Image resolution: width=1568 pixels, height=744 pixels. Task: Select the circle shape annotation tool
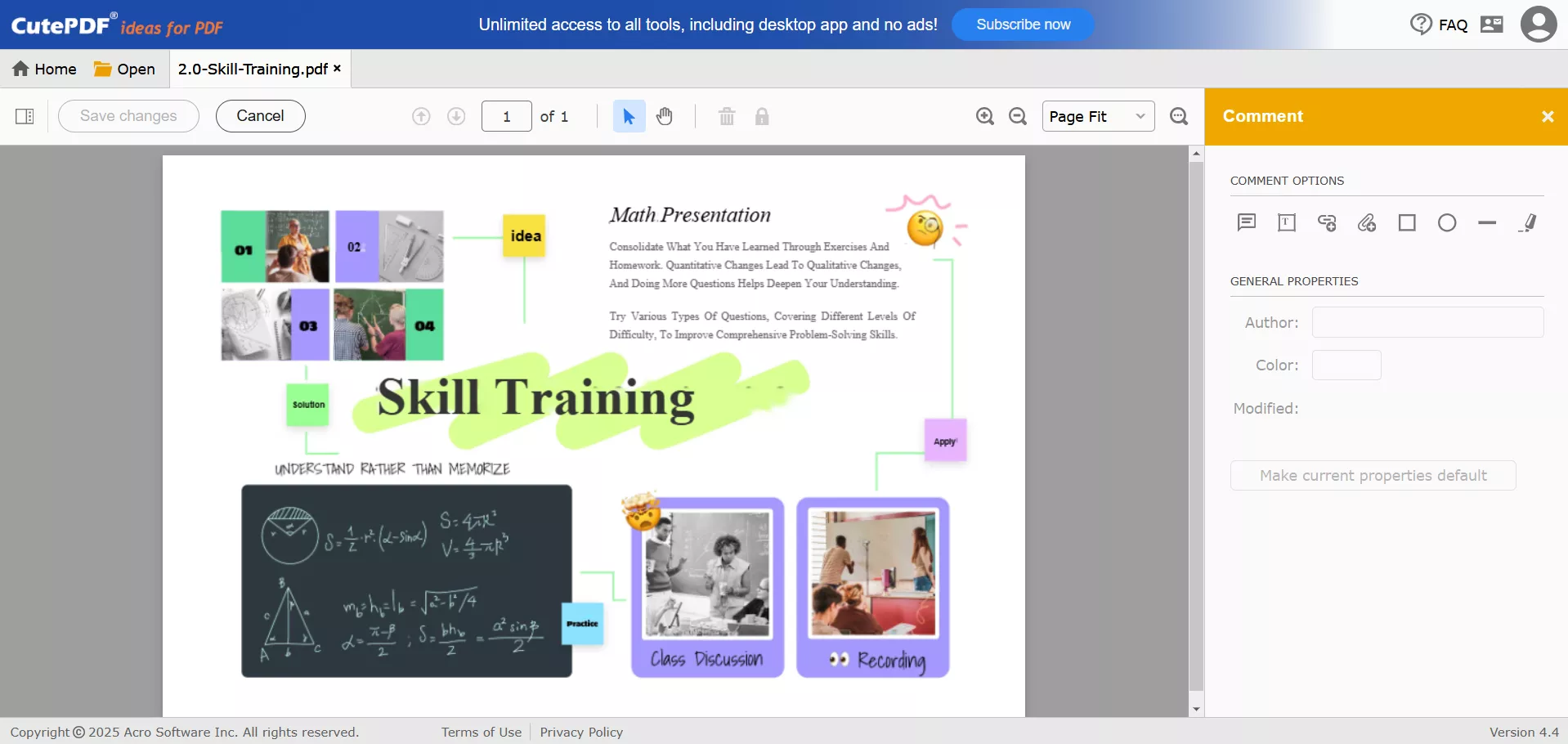(1448, 222)
